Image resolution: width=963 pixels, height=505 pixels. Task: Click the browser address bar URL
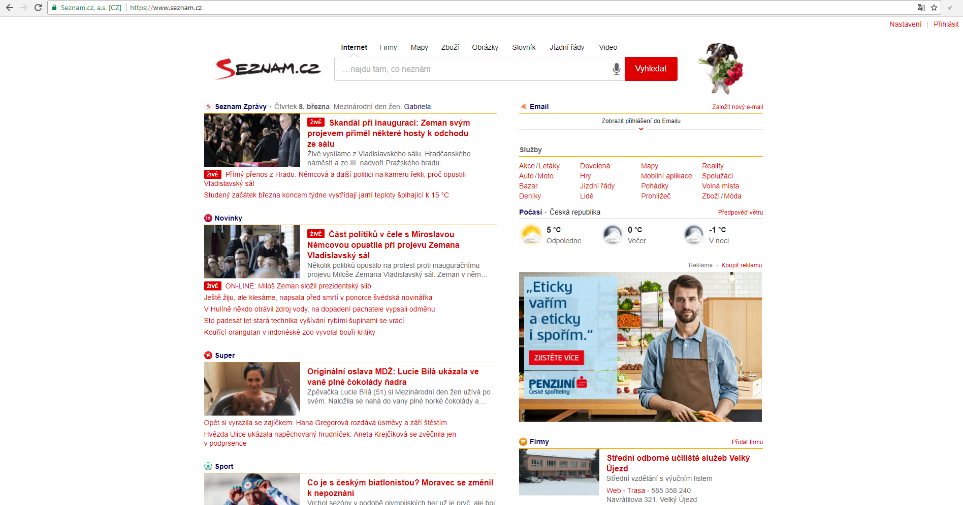(x=166, y=7)
